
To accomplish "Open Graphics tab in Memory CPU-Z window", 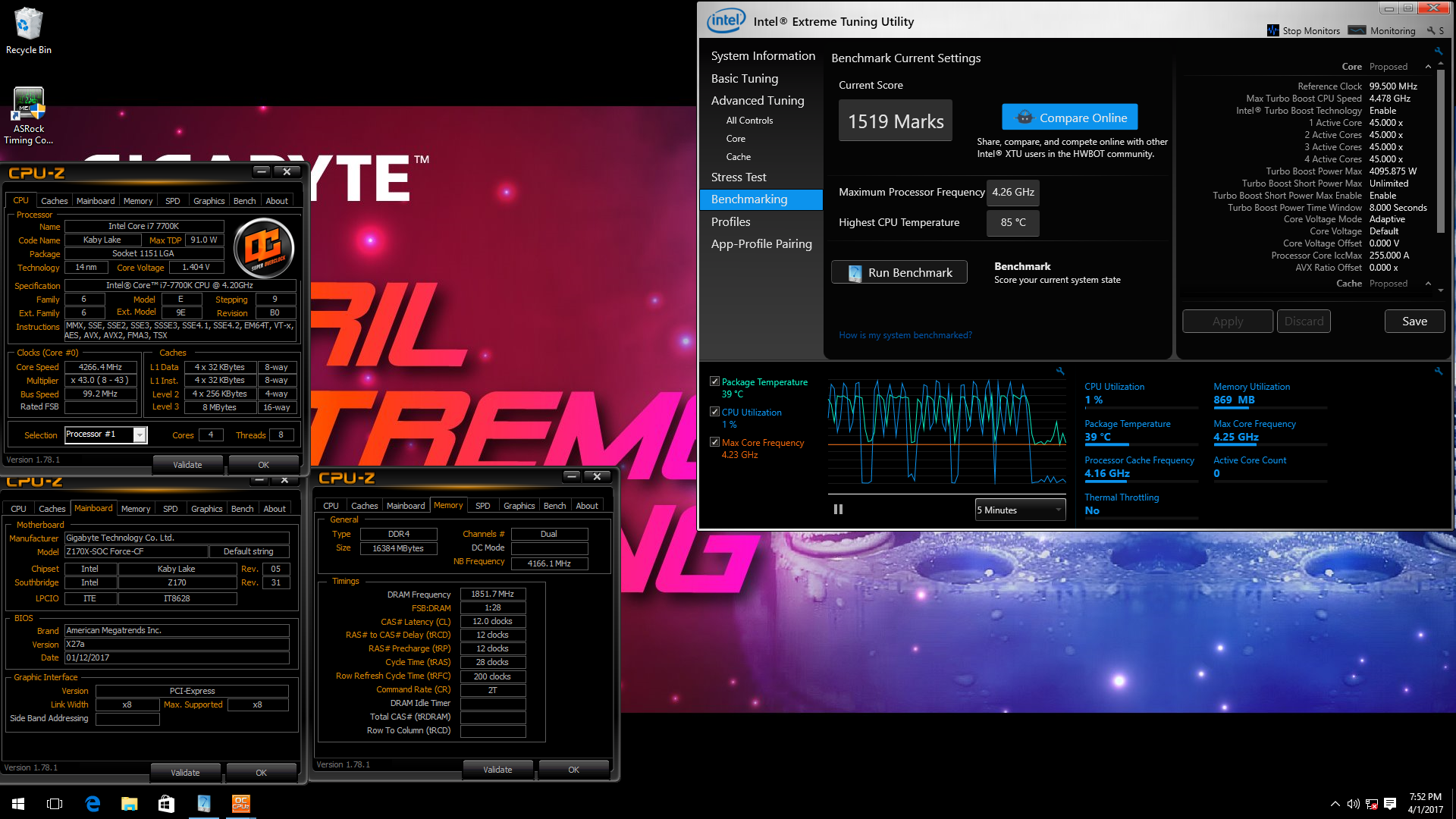I will (519, 506).
